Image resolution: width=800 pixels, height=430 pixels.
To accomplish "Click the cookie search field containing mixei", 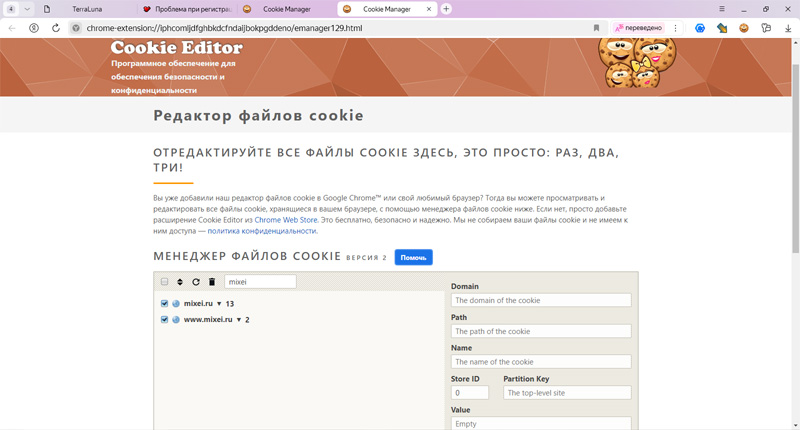I will (x=260, y=282).
